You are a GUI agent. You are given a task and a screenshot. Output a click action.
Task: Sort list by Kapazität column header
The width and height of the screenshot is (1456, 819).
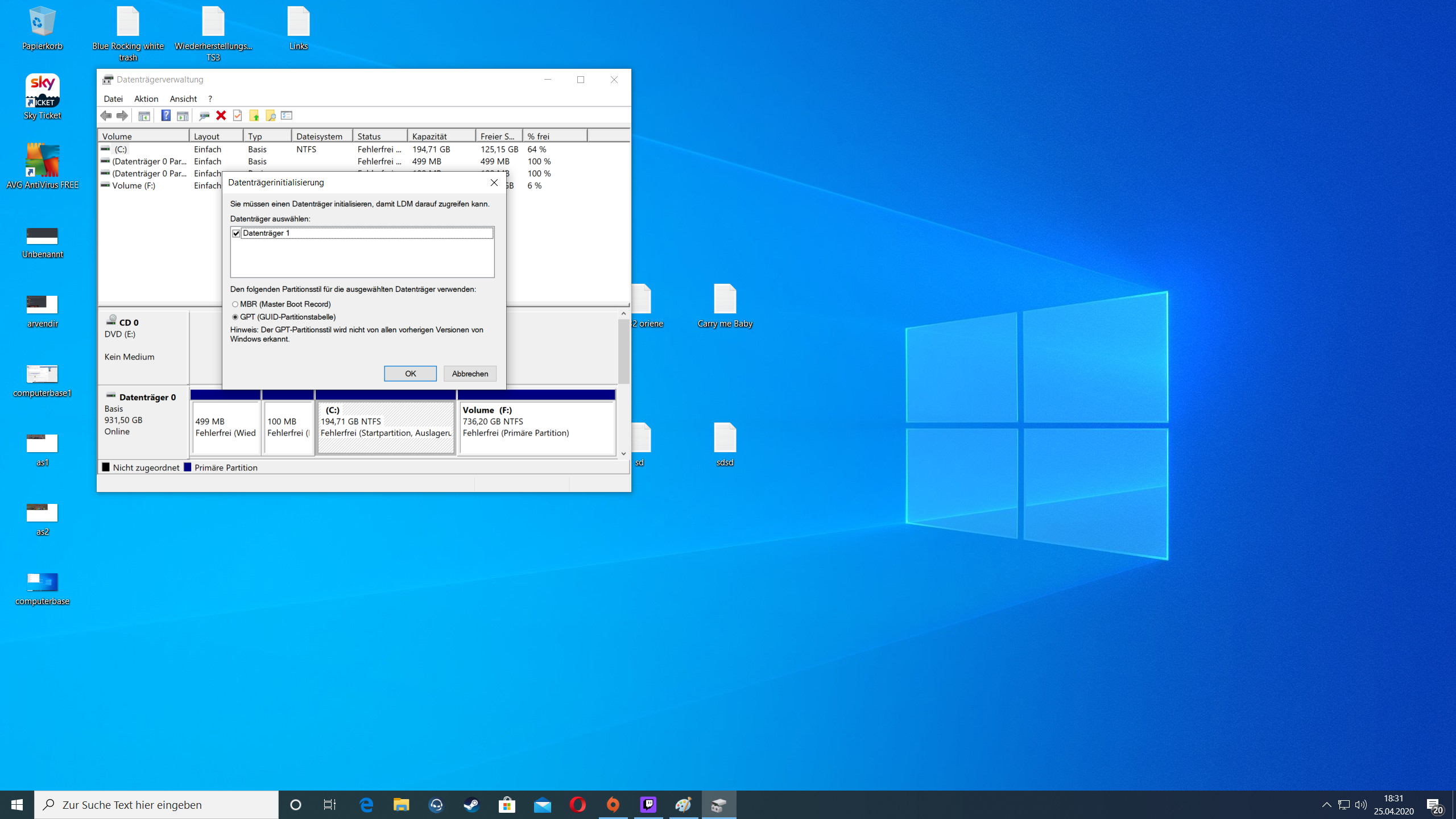coord(441,136)
